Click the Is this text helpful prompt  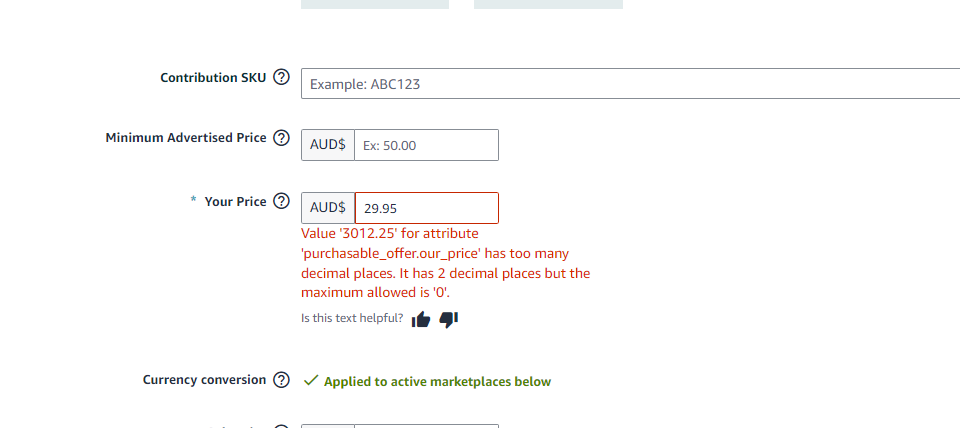pos(352,318)
